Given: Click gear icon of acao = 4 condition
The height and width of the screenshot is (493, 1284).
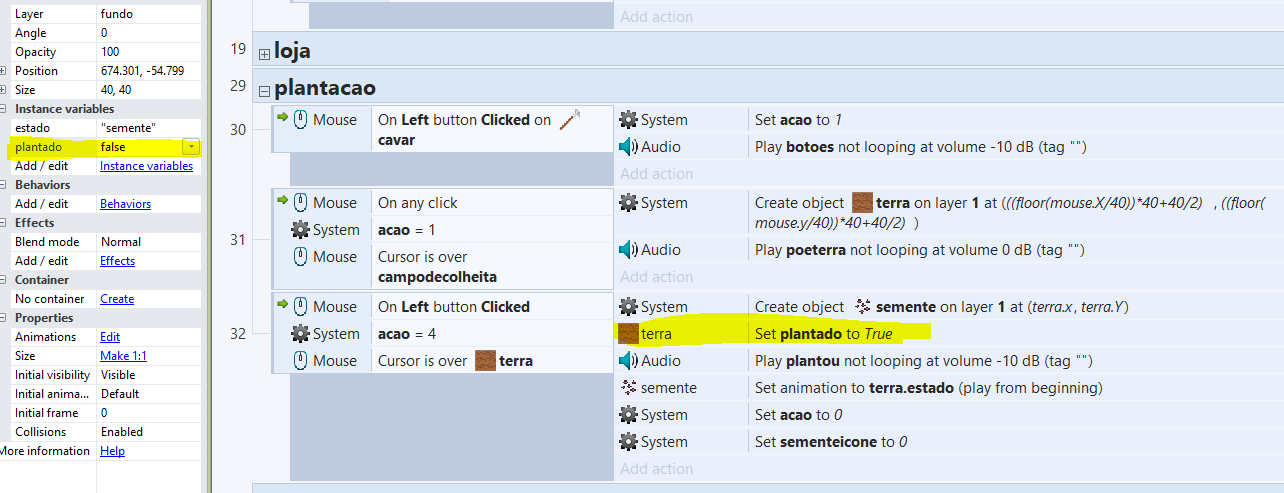Looking at the screenshot, I should pos(300,334).
